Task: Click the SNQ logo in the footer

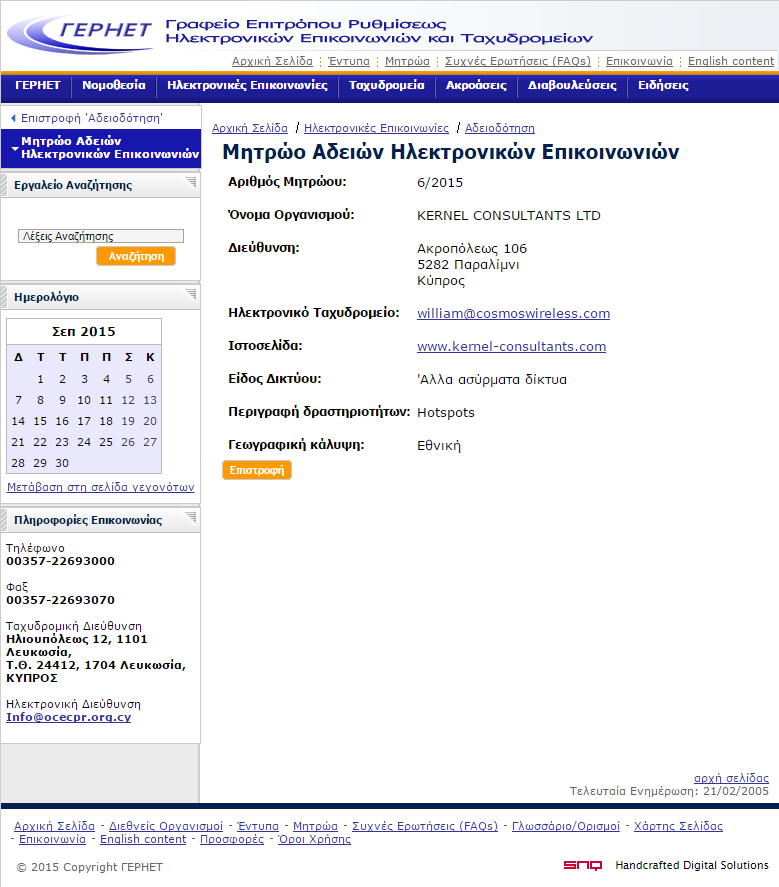Action: pyautogui.click(x=582, y=866)
